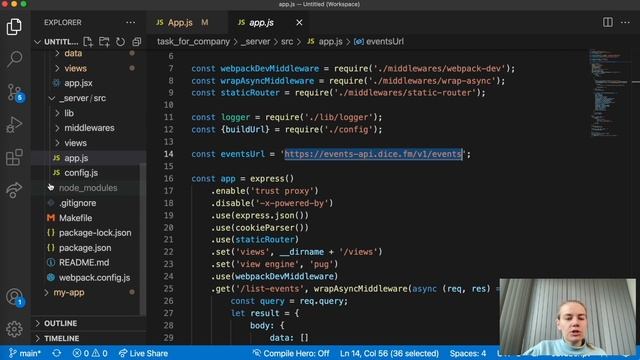640x360 pixels.
Task: Open the Live Share activity bar icon
Action: click(14, 190)
